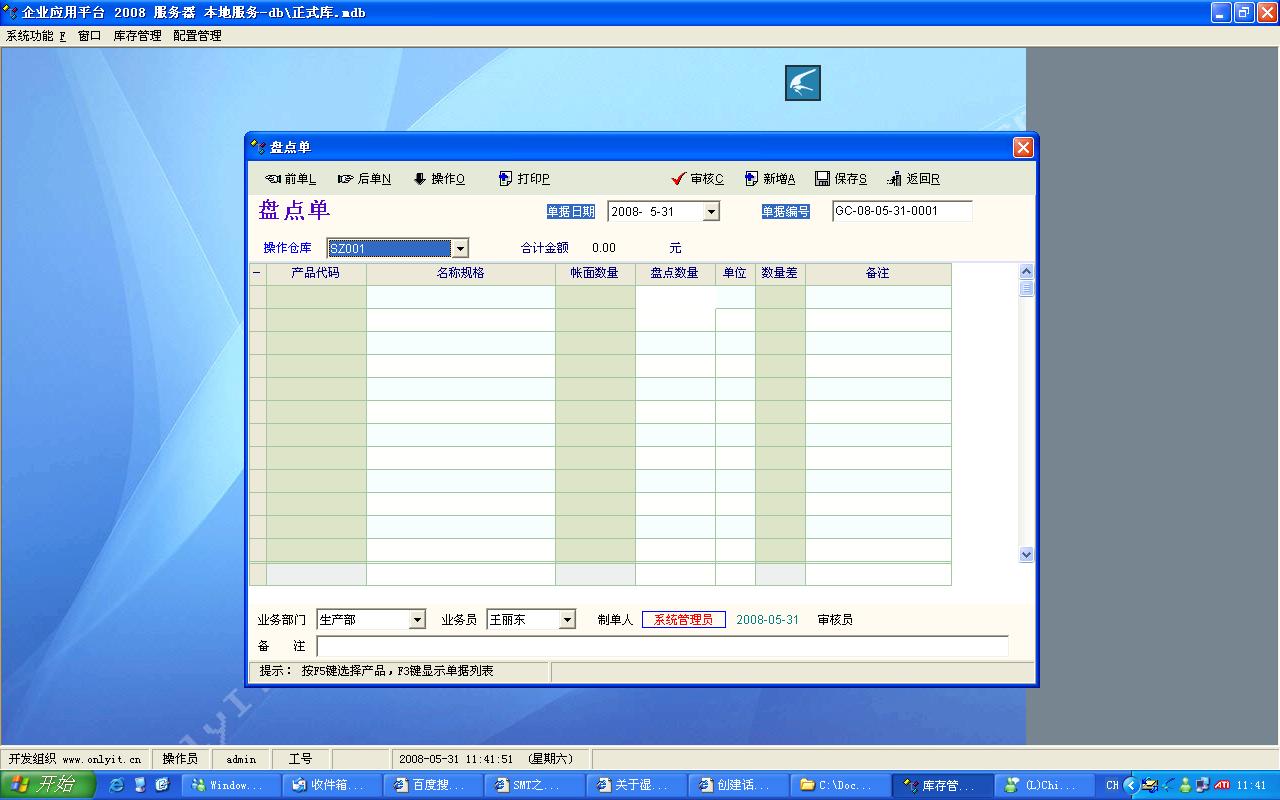The width and height of the screenshot is (1280, 800).
Task: Open the 配置管理 menu
Action: click(x=197, y=36)
